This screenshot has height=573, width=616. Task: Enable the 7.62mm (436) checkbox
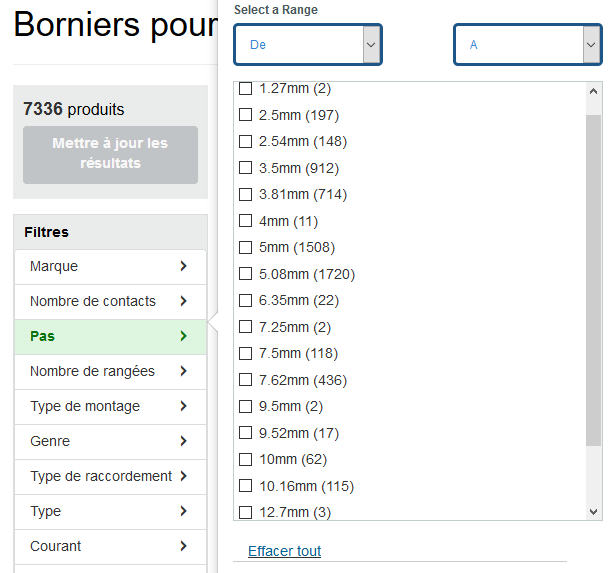[x=246, y=380]
